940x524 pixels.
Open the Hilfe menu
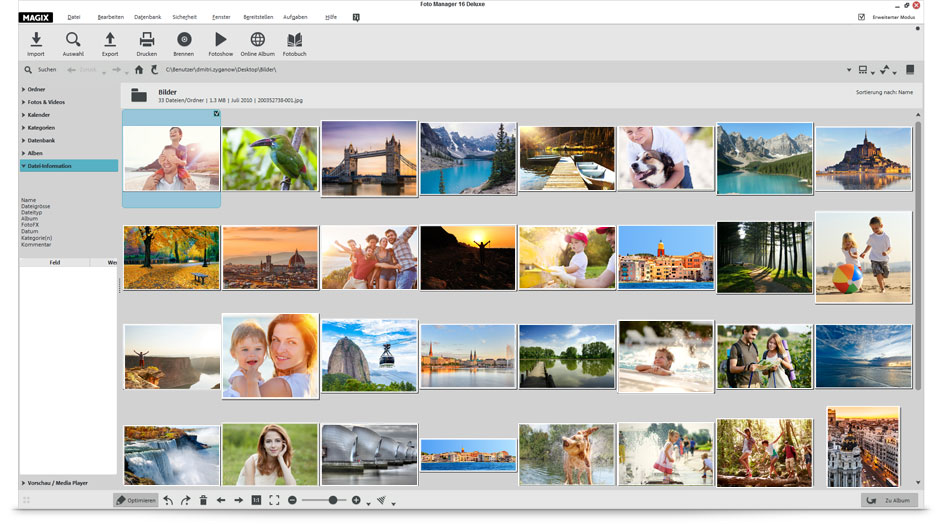(x=331, y=17)
